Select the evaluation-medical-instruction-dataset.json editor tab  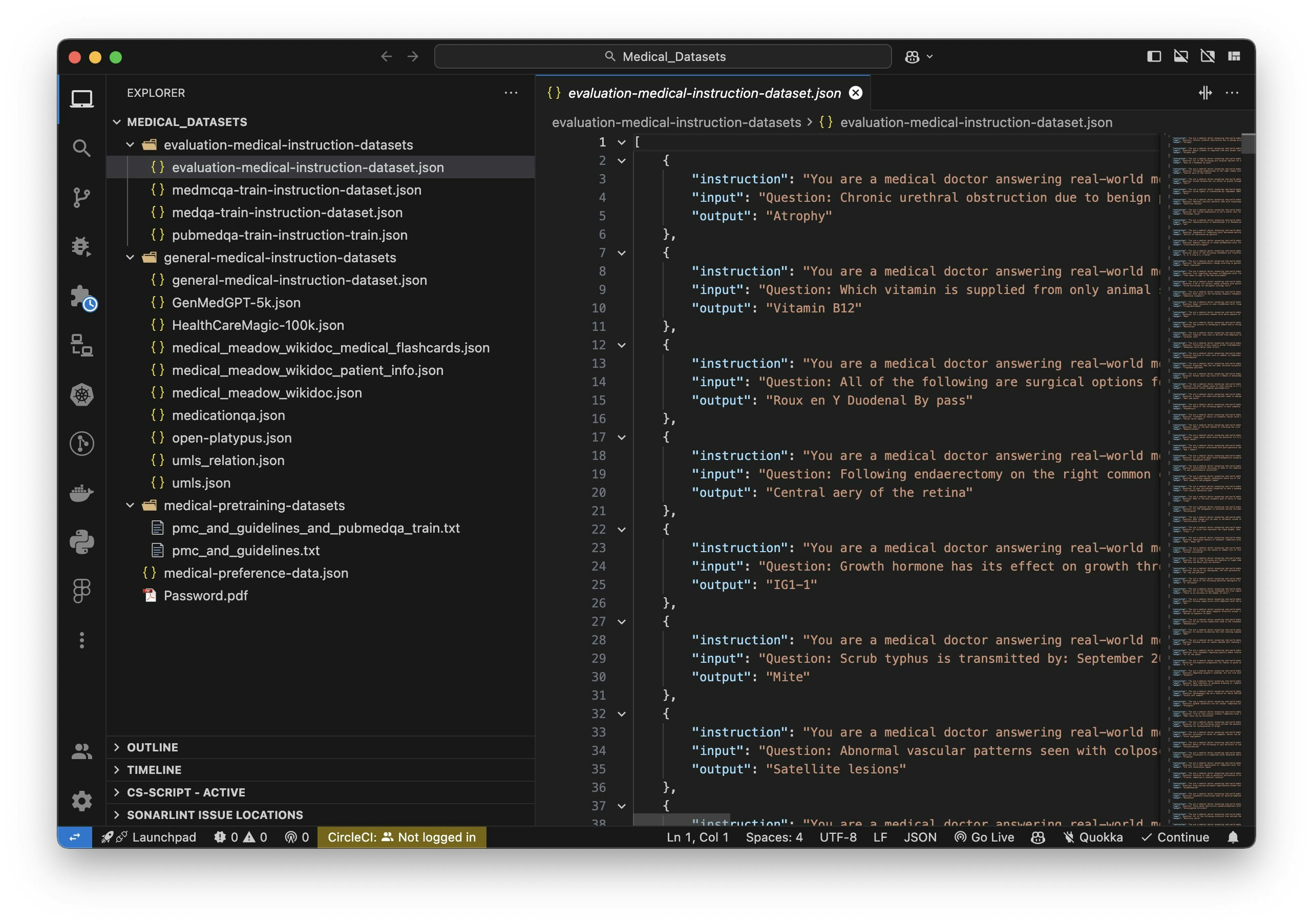tap(704, 93)
